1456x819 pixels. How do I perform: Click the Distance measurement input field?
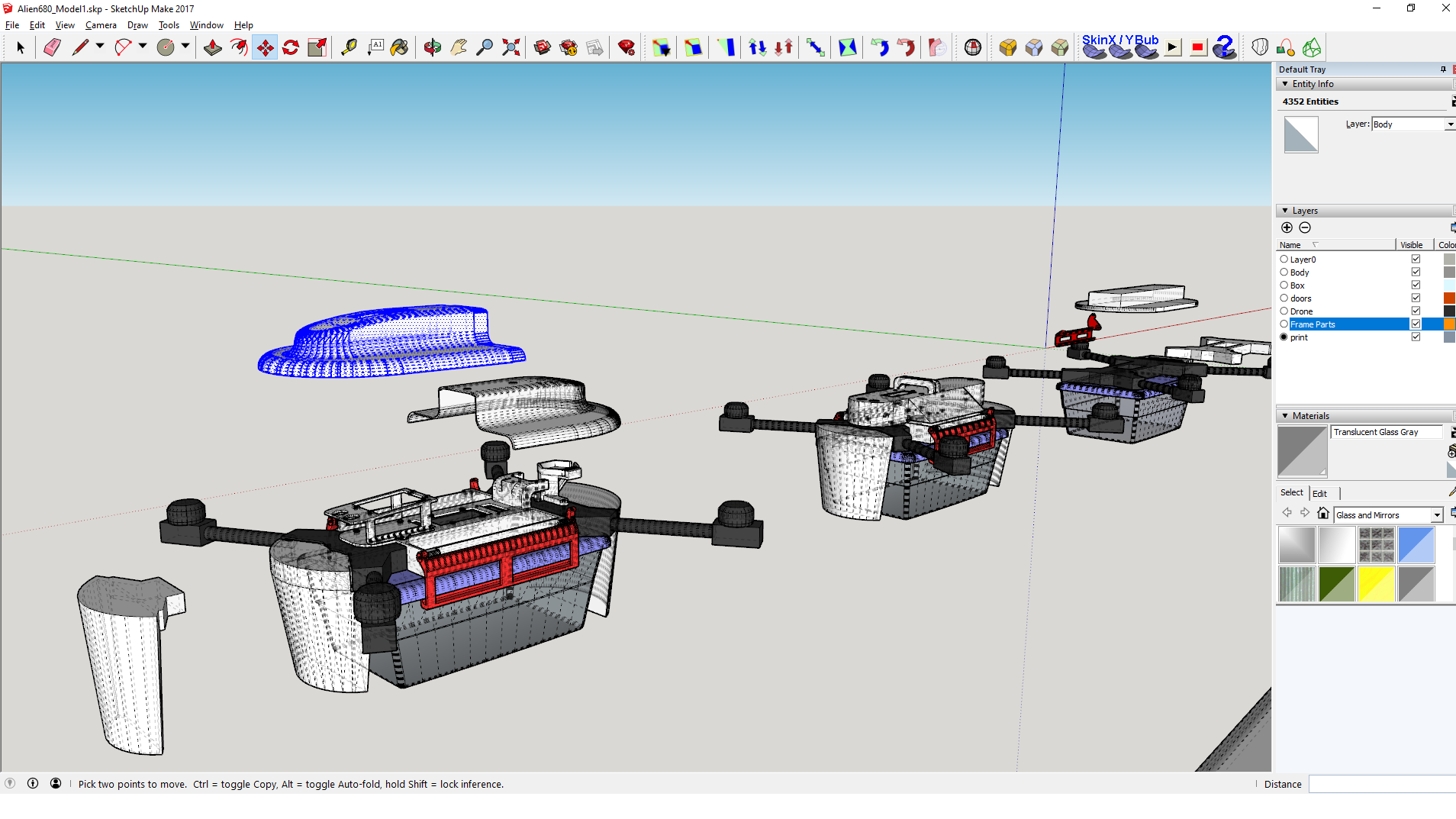[1381, 784]
